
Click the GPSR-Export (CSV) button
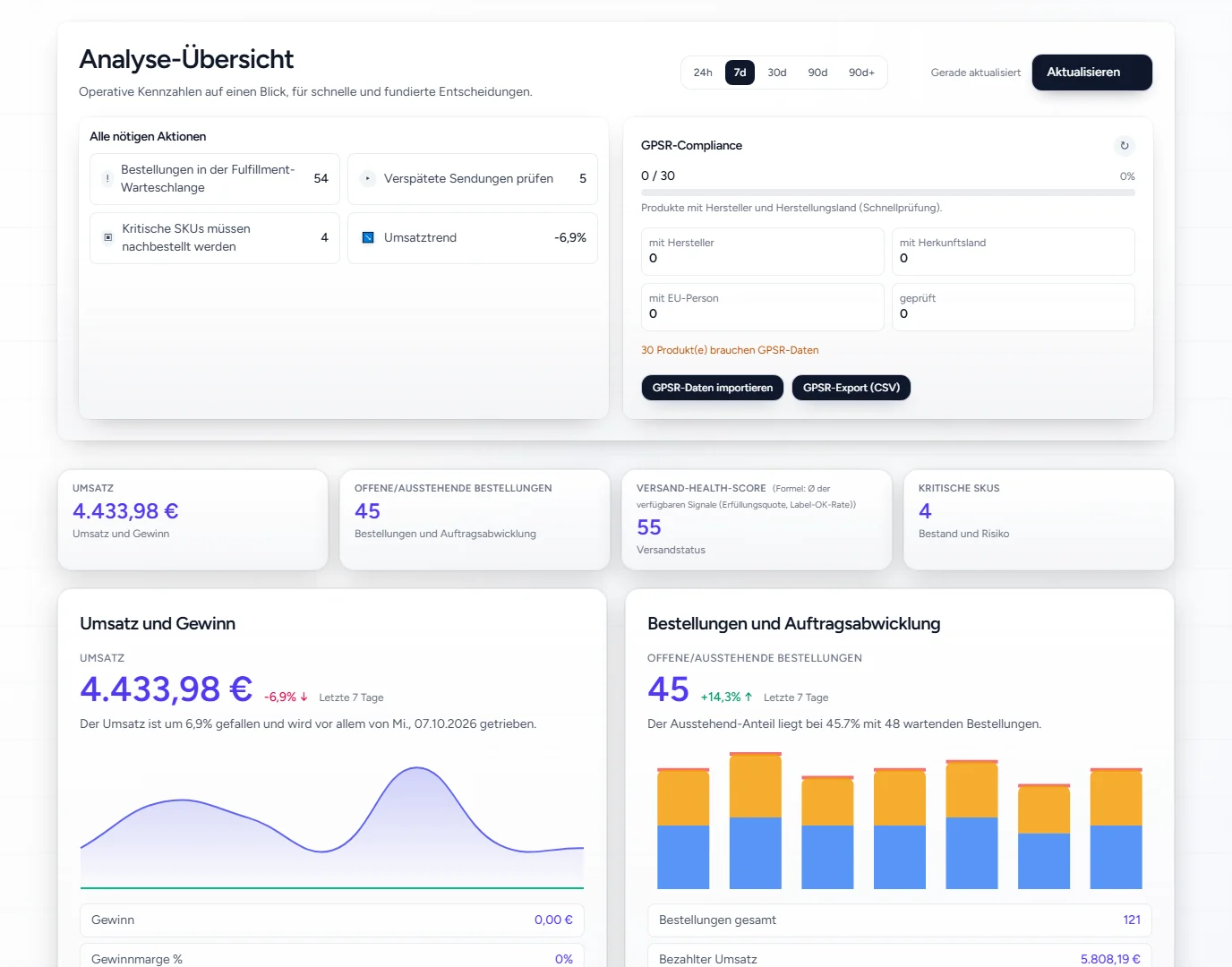(851, 388)
